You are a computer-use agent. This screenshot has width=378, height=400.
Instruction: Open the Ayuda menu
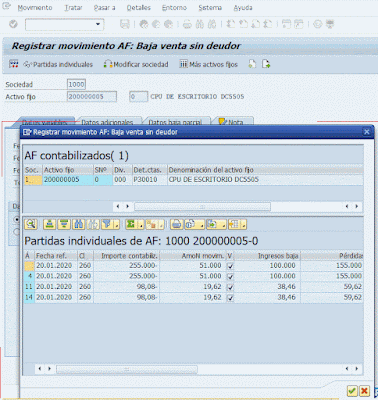[243, 8]
